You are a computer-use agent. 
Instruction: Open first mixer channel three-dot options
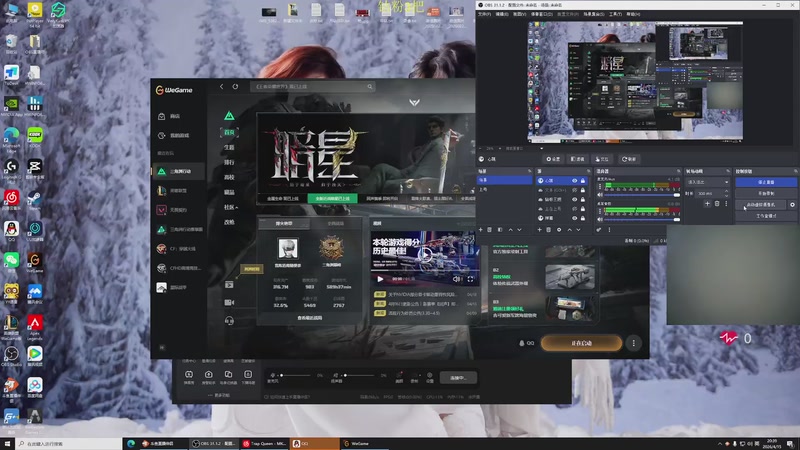(x=600, y=187)
